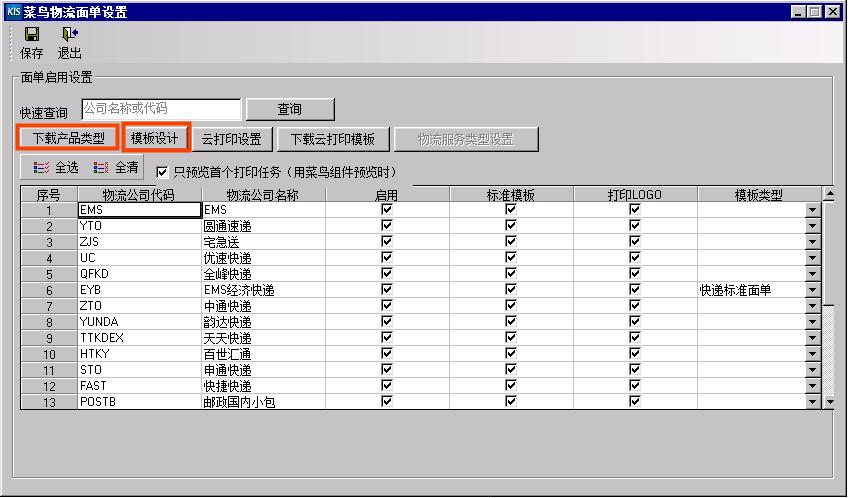Select the EMS code cell in row 1
This screenshot has width=848, height=498.
tap(140, 210)
